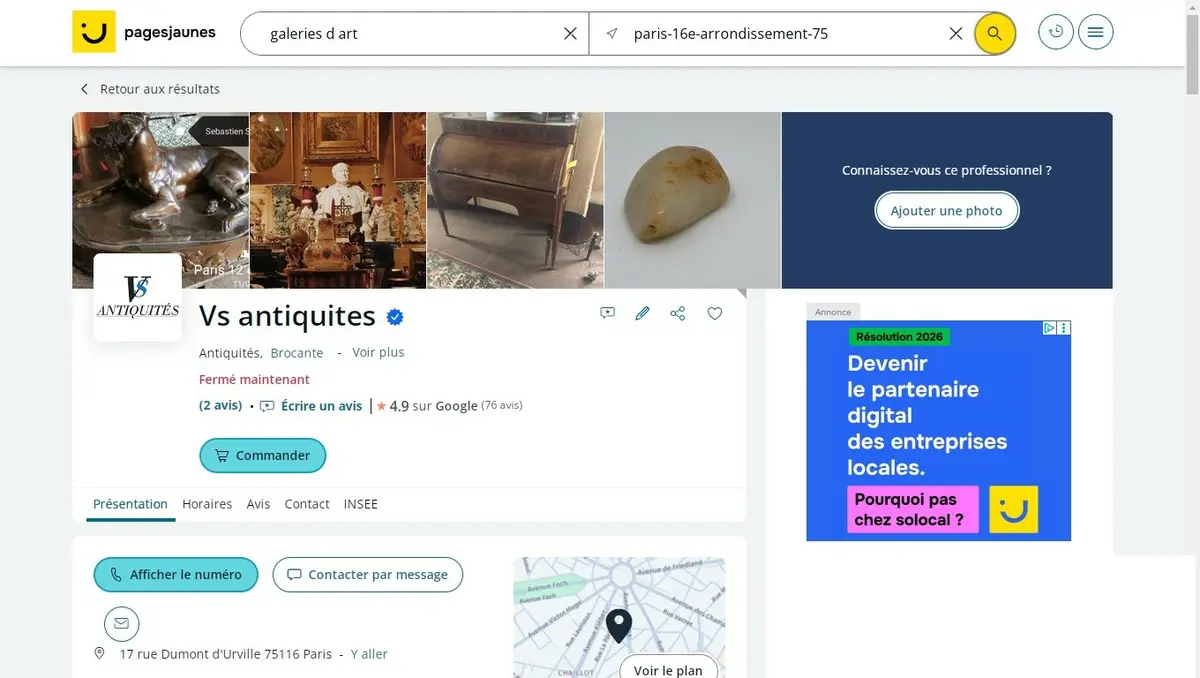Screen dimensions: 1200x678
Task: Open the hamburger menu icon
Action: coord(1095,32)
